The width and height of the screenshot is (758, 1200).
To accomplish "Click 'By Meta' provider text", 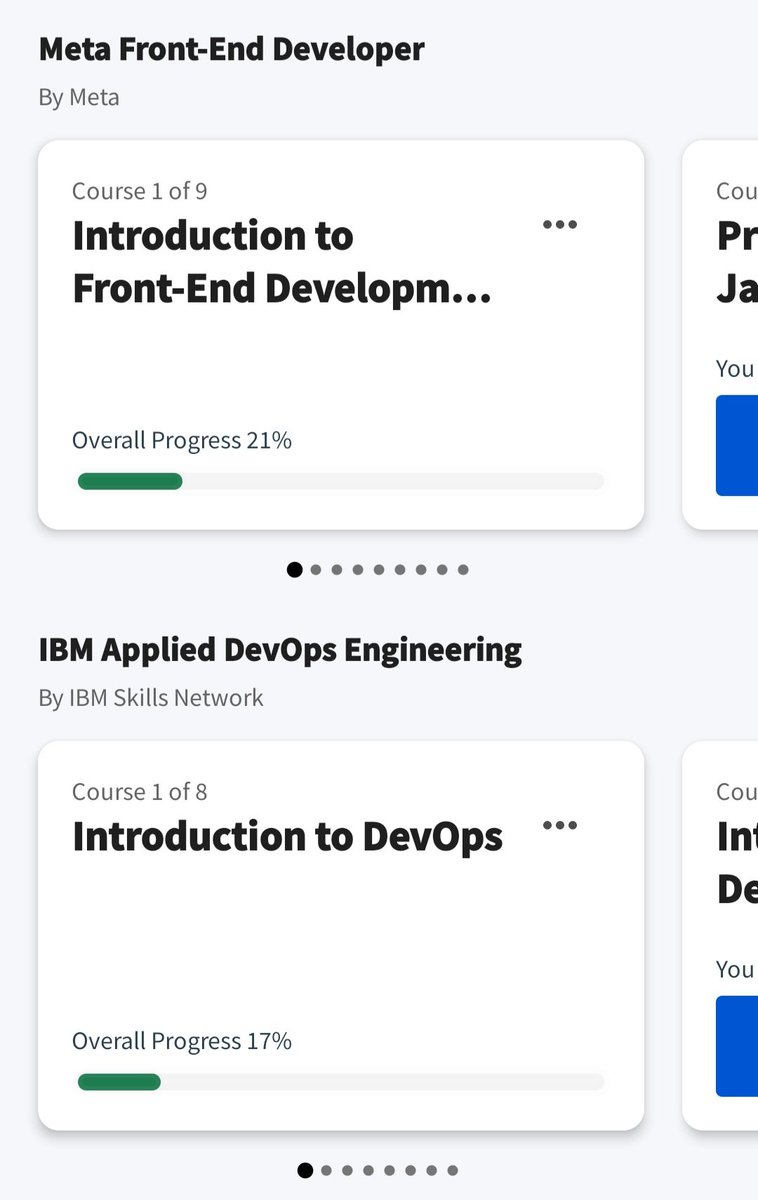I will 79,98.
